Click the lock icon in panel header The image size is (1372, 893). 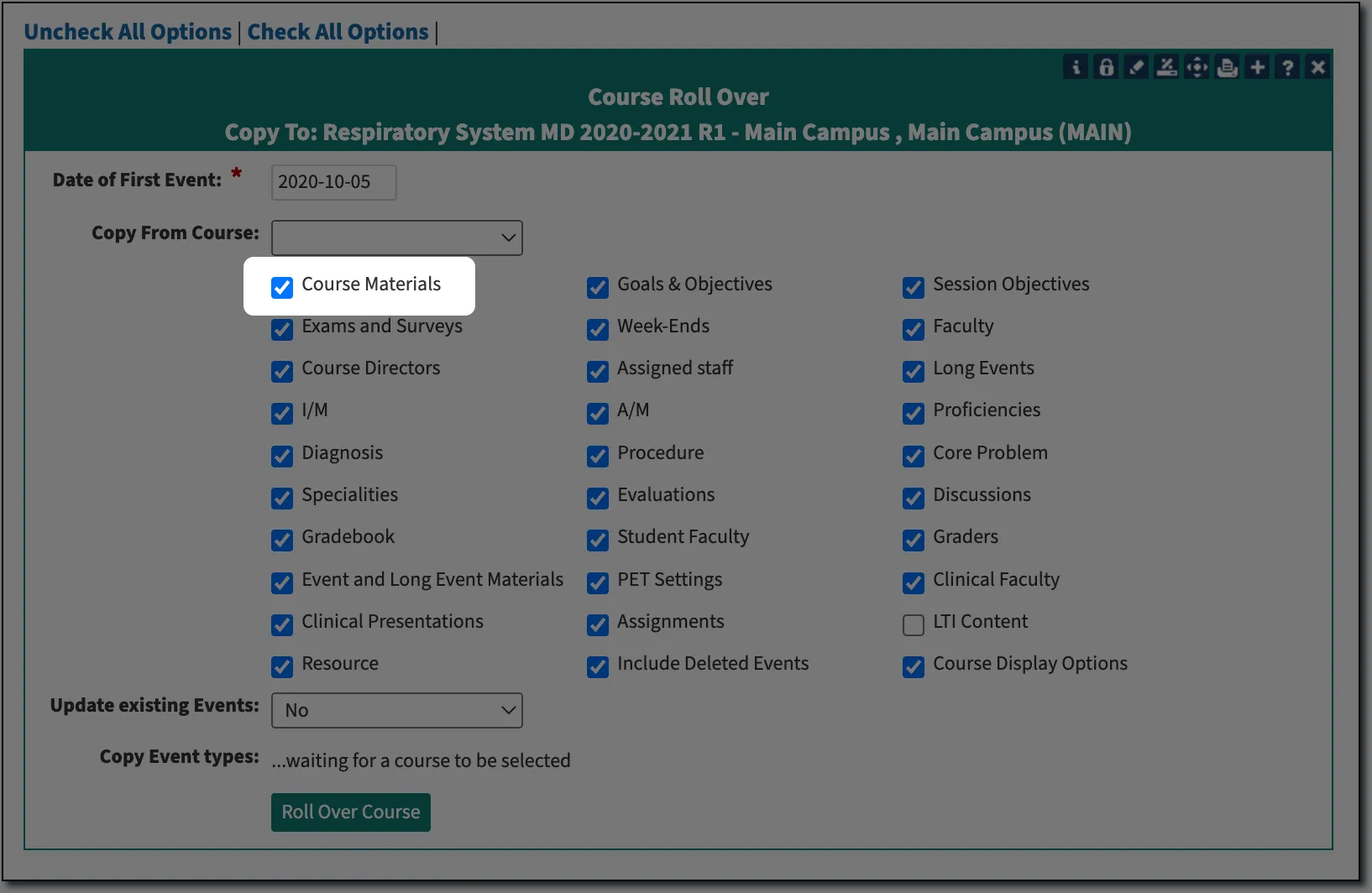(1106, 67)
